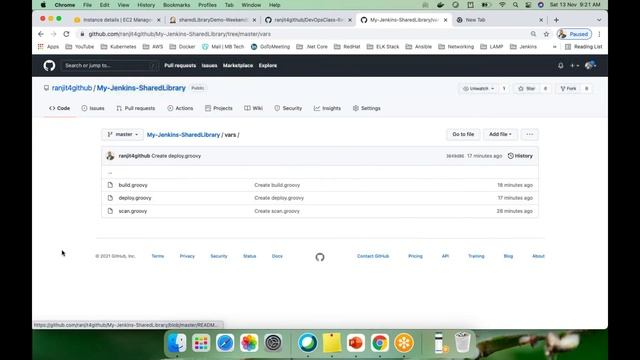The width and height of the screenshot is (640, 360).
Task: Open the Bookmarks menu in menu bar
Action: point(176,5)
